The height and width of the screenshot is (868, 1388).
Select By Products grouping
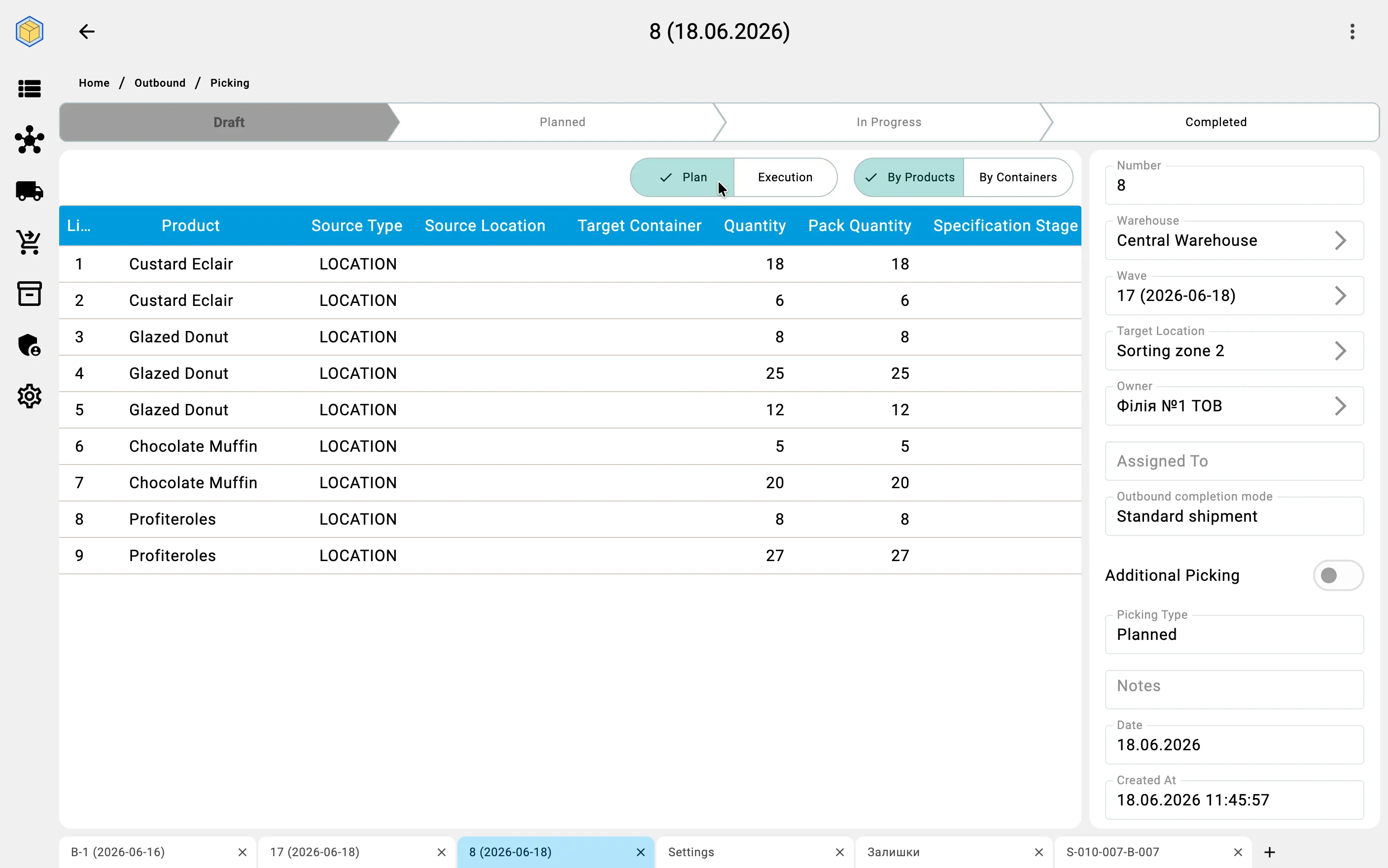909,177
